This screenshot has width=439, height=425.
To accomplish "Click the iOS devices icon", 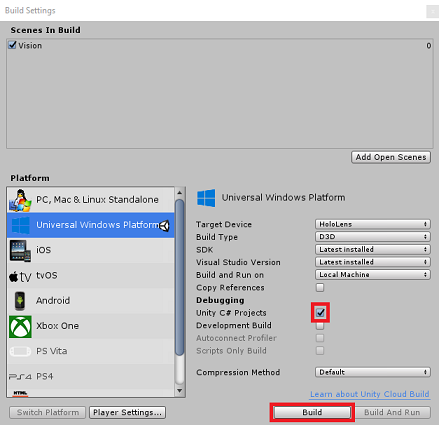I will click(x=20, y=250).
